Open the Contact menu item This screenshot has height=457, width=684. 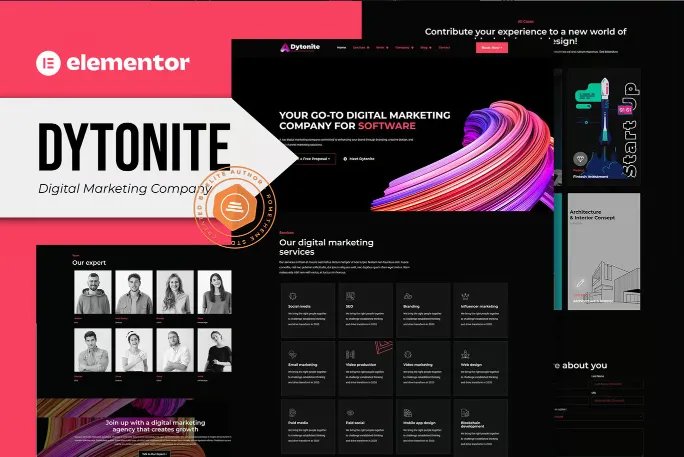coord(444,47)
